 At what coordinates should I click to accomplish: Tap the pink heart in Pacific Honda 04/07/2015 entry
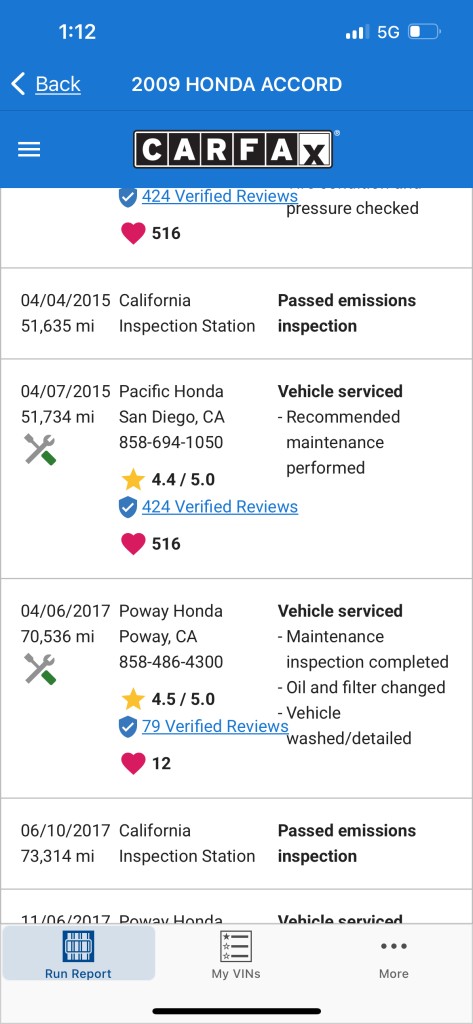click(133, 543)
